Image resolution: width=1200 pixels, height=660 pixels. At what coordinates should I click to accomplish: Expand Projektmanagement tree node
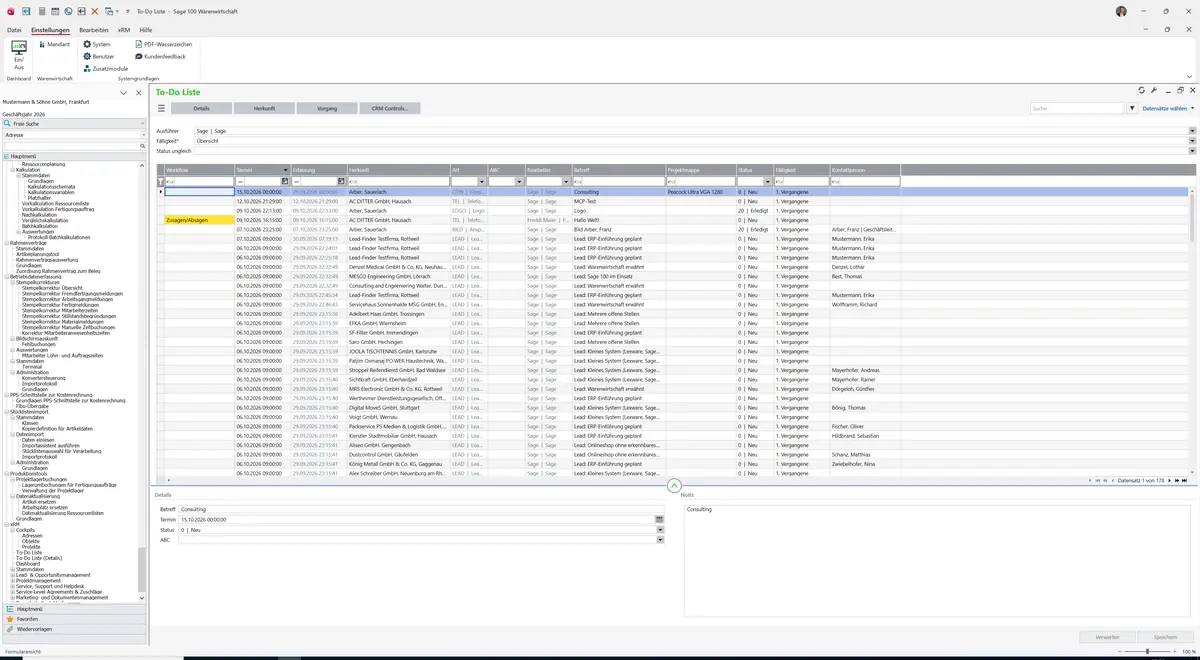click(12, 580)
